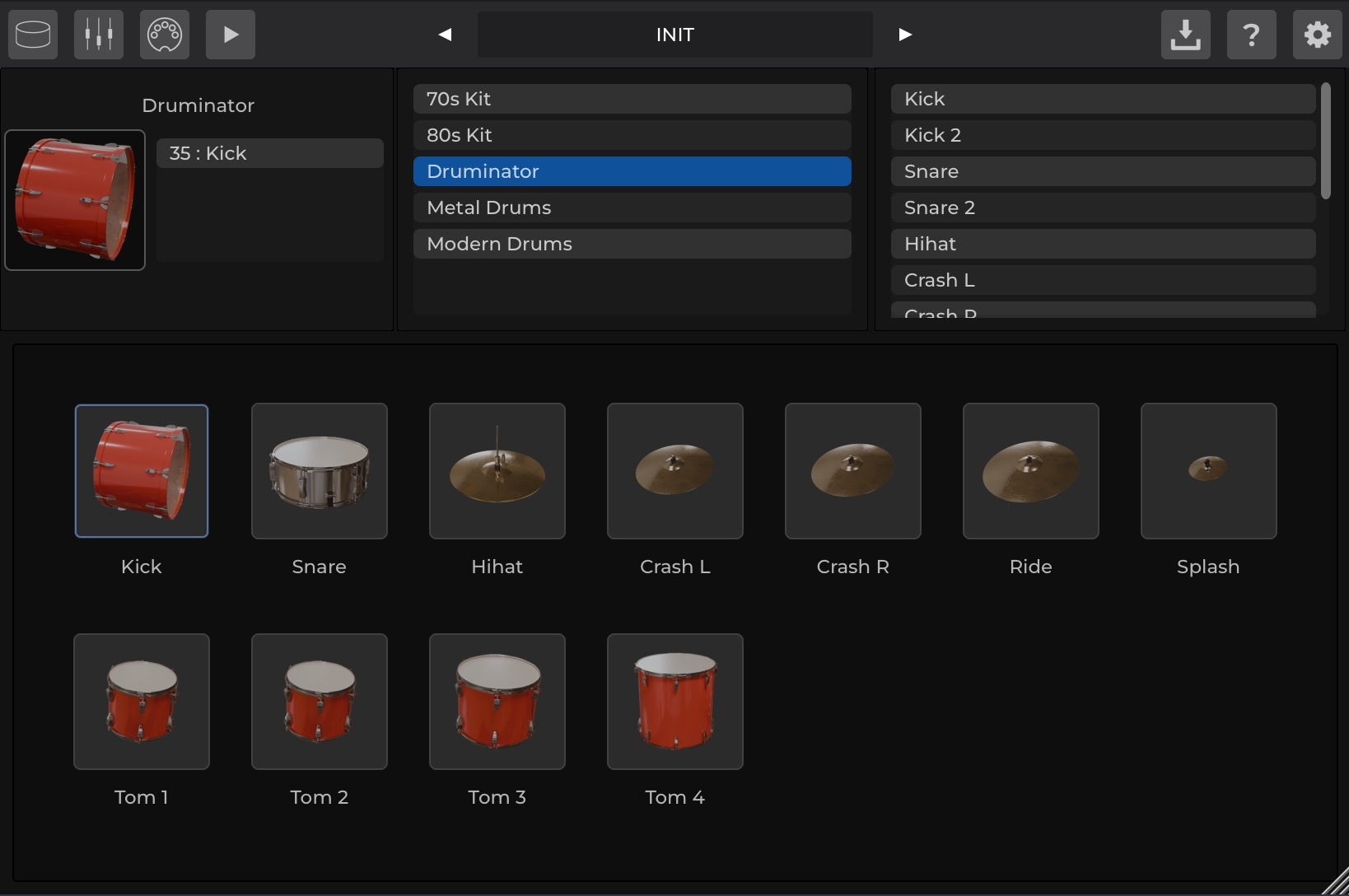Screen dimensions: 1349x896
Task: Open the drum kit browser icon
Action: [x=33, y=35]
